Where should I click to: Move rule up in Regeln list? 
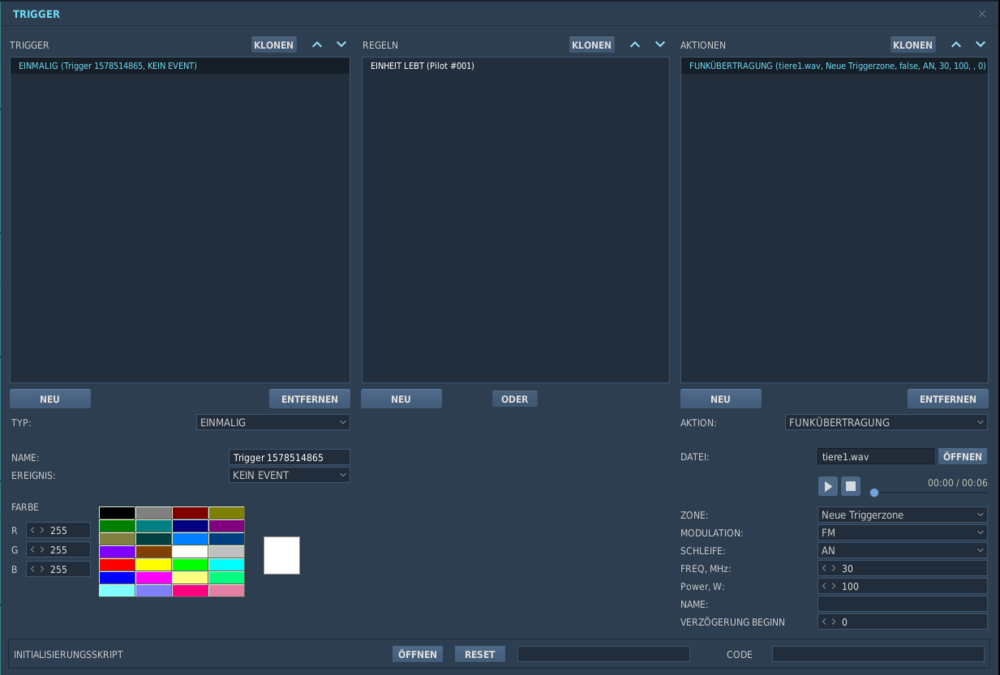[x=635, y=45]
